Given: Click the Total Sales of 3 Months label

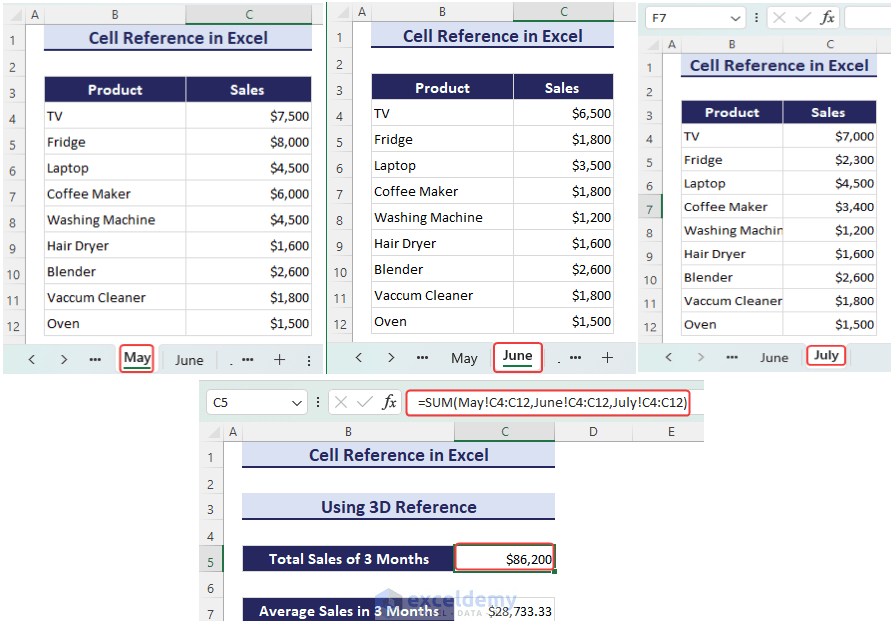Looking at the screenshot, I should (348, 561).
